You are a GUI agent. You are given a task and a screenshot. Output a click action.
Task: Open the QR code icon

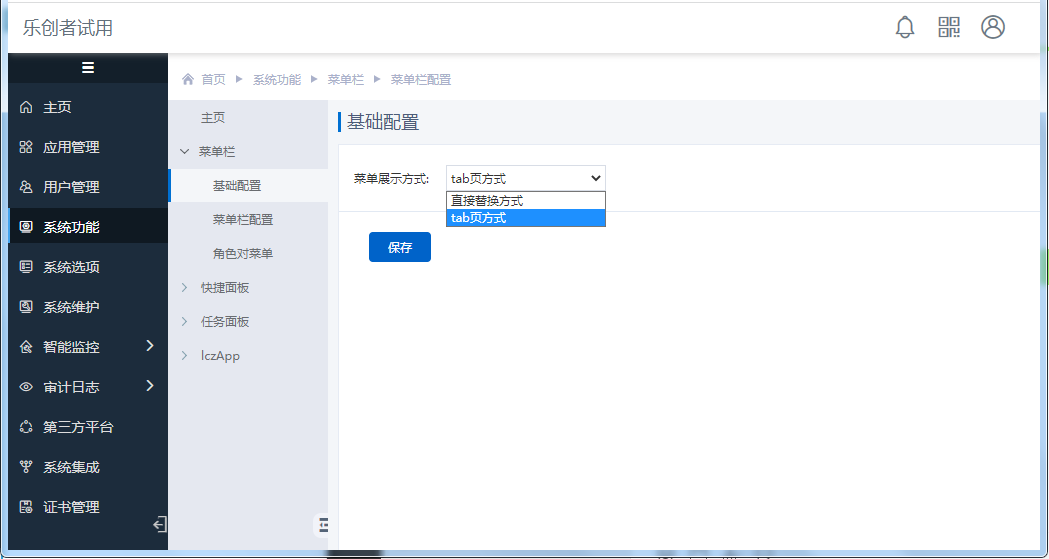949,27
